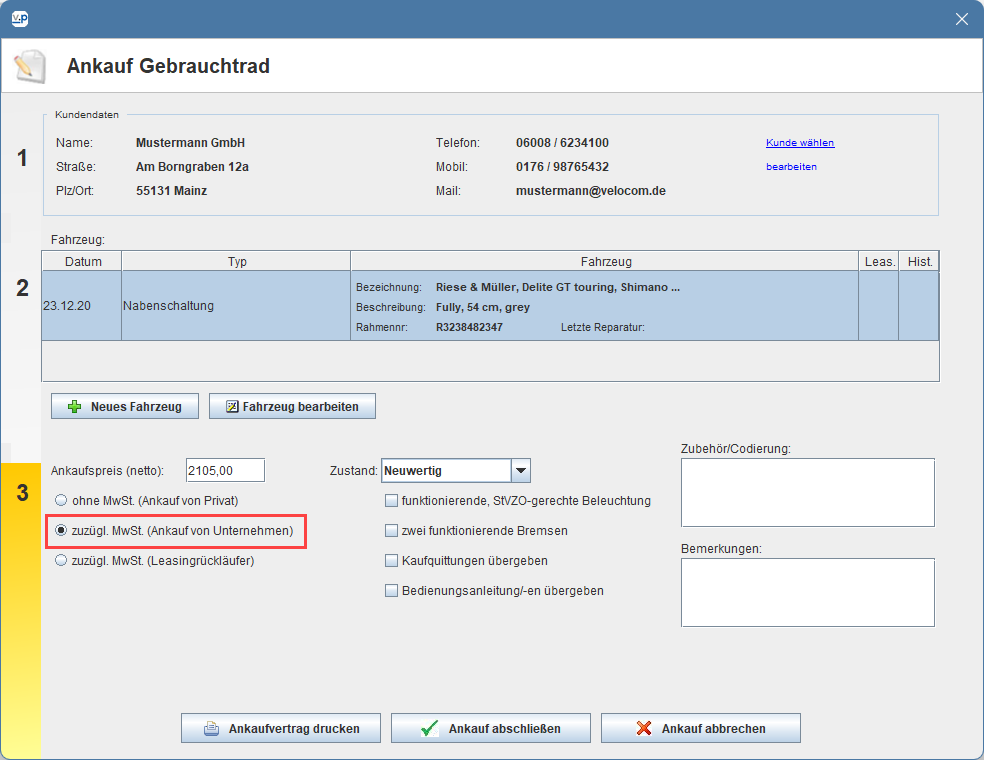Viewport: 984px width, 760px height.
Task: Click the Letzte Reparatur label in vehicle row
Action: pos(602,327)
